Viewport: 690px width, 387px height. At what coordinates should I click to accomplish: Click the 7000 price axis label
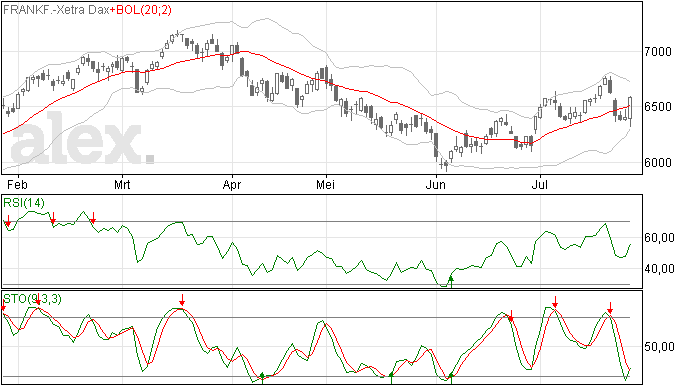658,52
